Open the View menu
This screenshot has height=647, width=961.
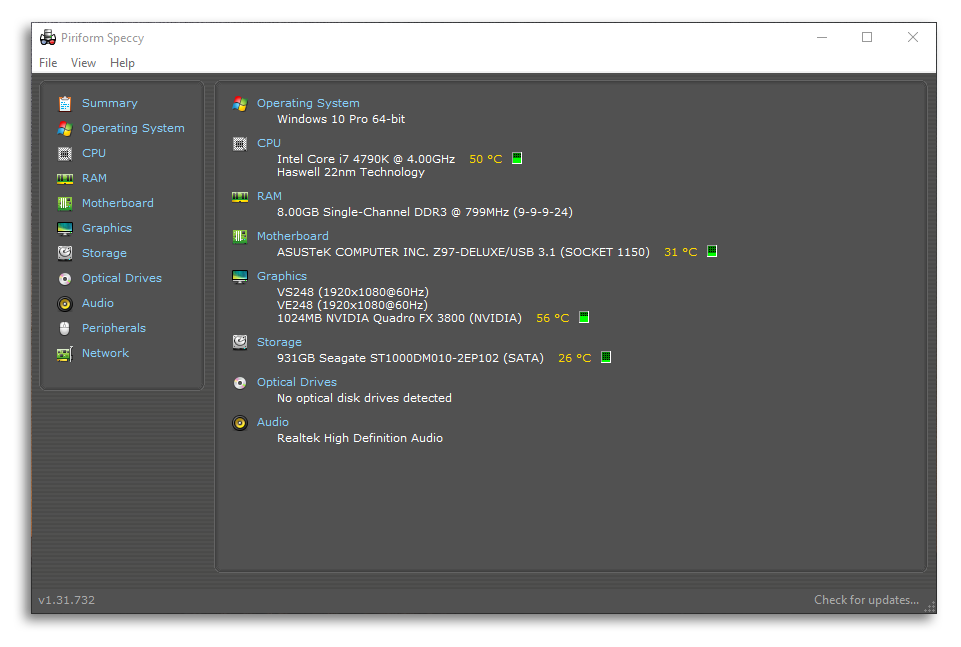point(83,63)
